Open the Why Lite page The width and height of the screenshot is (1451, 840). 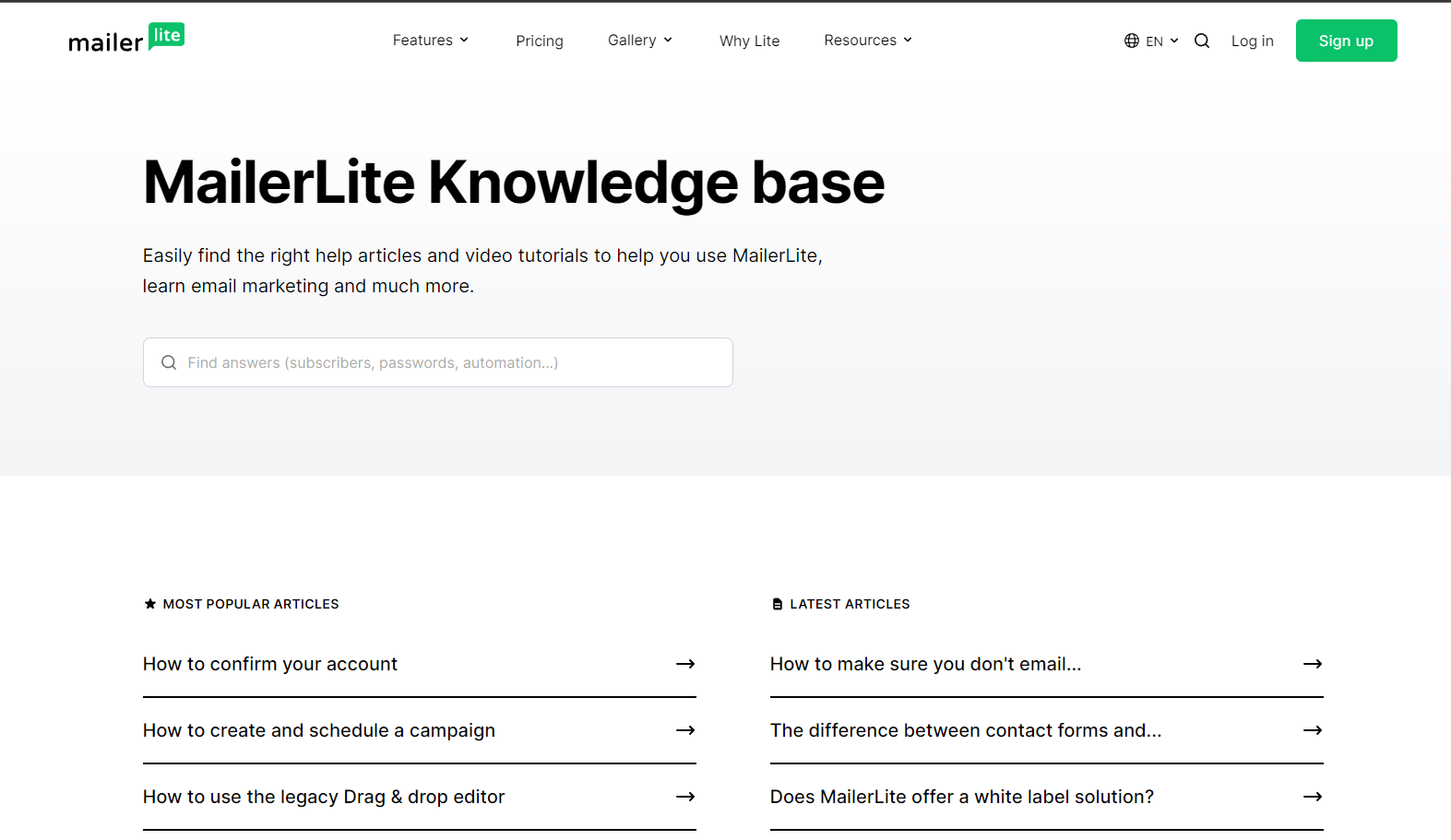[x=750, y=41]
